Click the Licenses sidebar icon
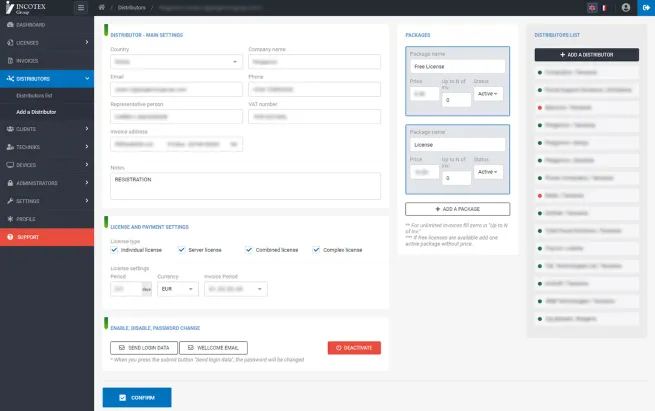 pos(10,43)
